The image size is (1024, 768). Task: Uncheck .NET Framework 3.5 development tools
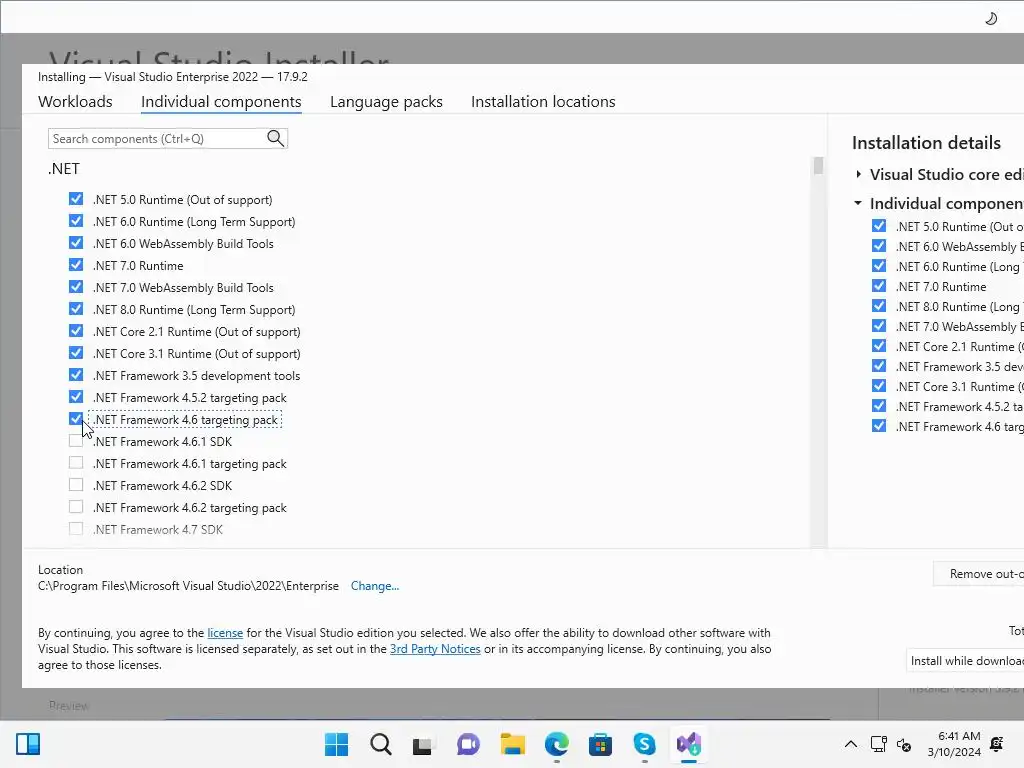pyautogui.click(x=76, y=375)
